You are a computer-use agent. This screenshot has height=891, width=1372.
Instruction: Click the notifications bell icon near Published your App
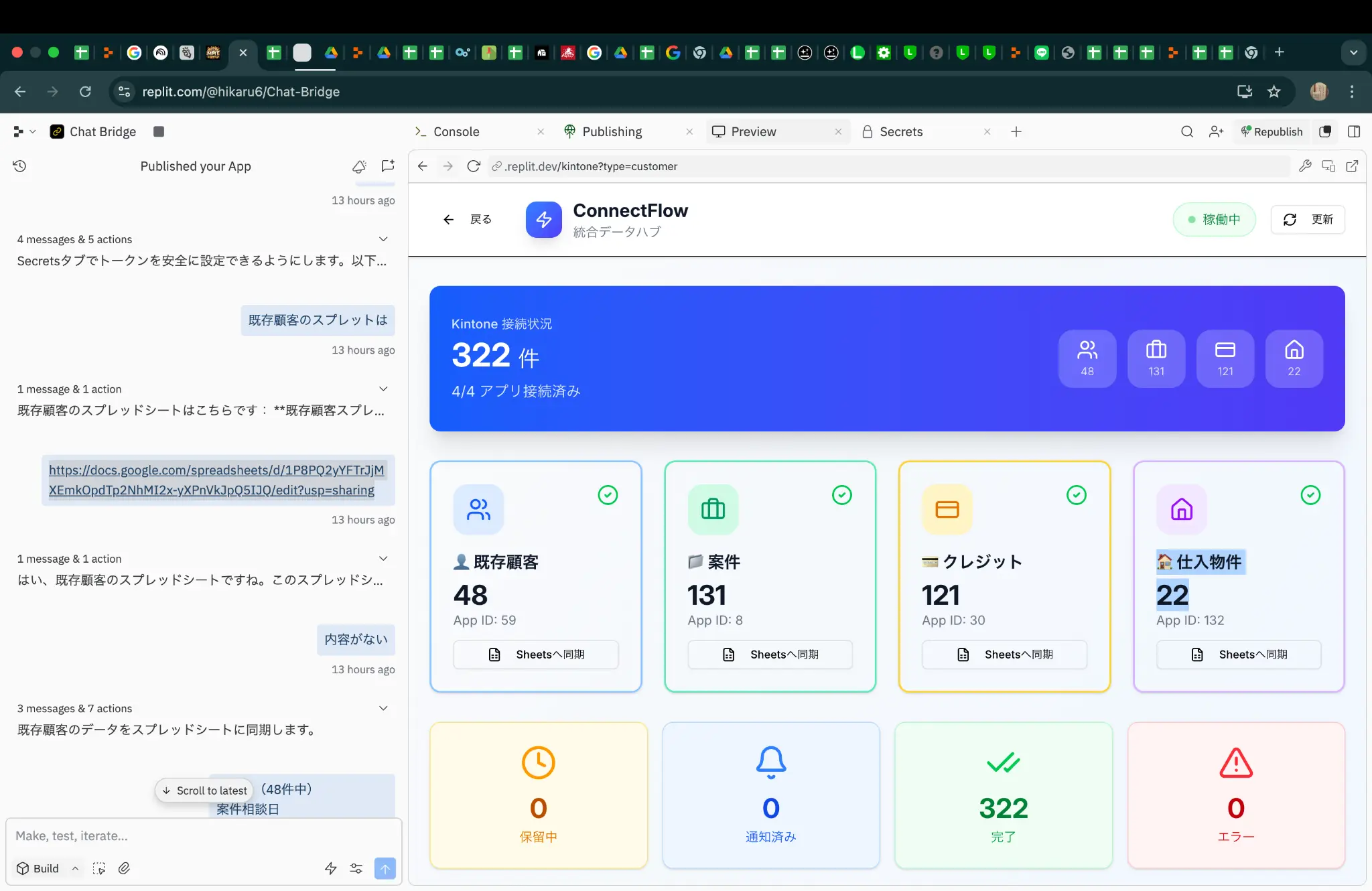tap(360, 166)
